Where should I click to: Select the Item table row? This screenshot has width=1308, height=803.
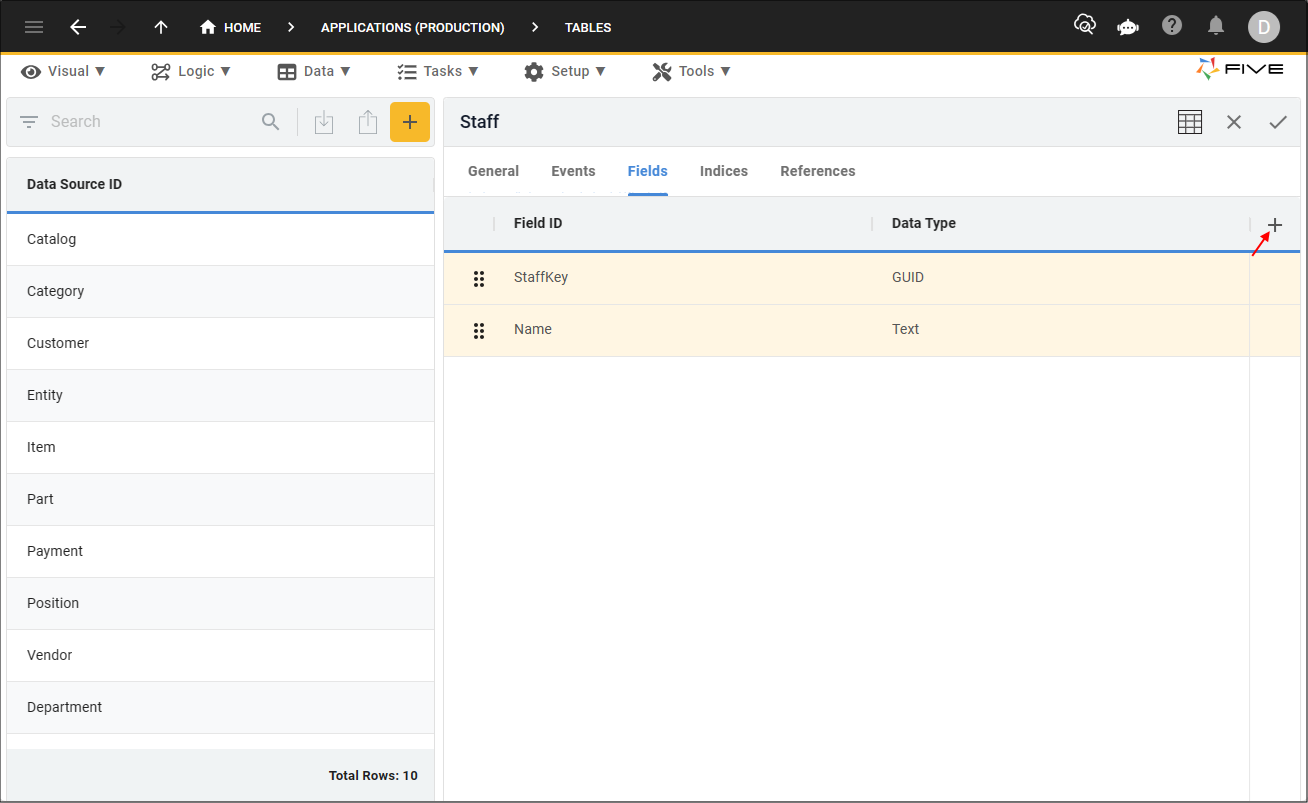pyautogui.click(x=220, y=447)
